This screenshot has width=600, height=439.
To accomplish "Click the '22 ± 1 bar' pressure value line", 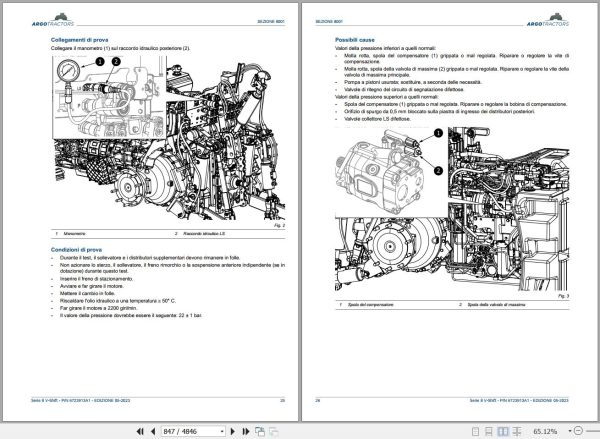I will (x=131, y=315).
